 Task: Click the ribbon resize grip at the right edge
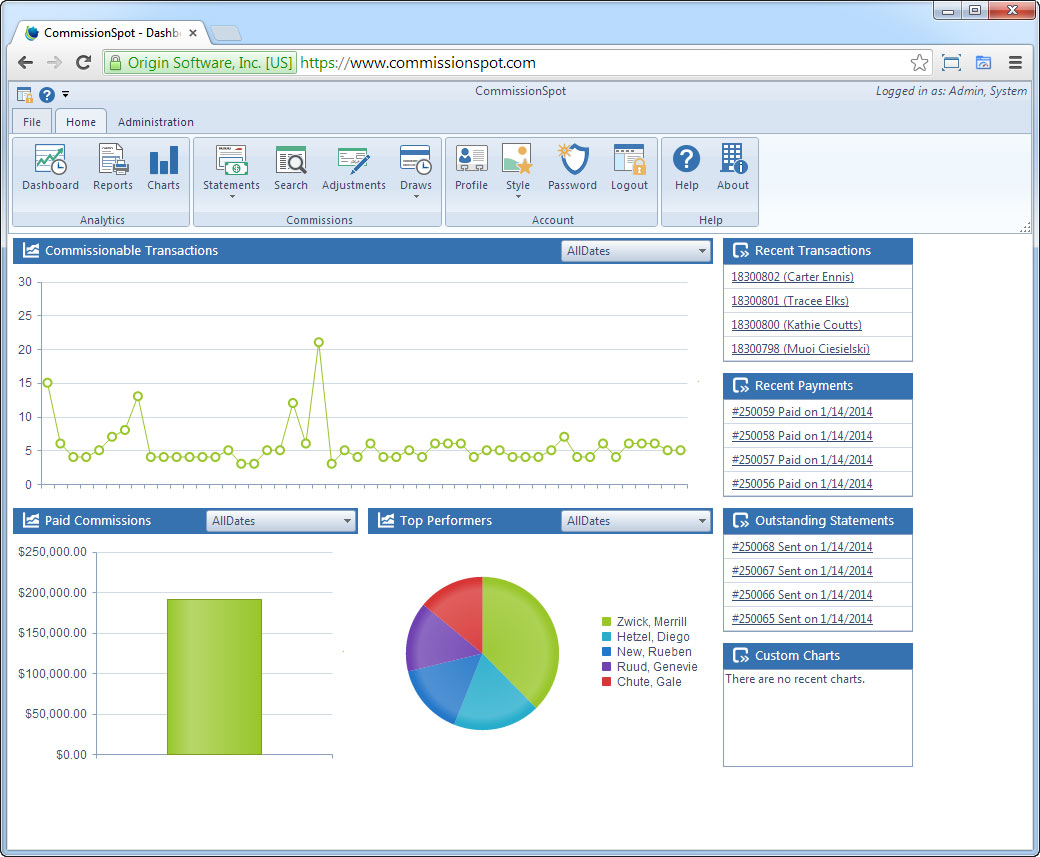[x=1025, y=227]
